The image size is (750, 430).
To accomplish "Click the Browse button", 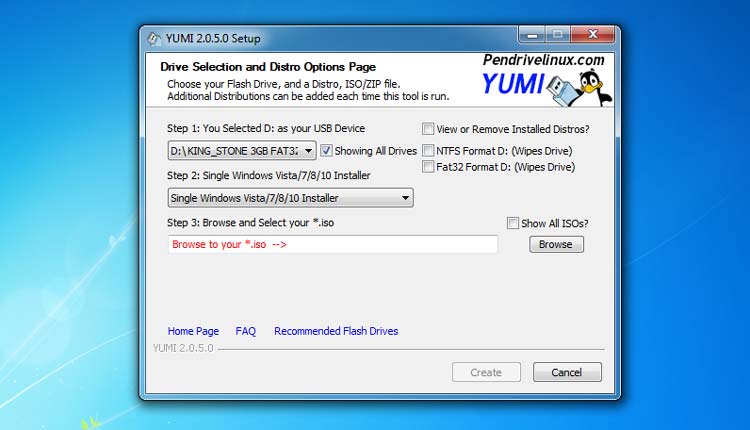I will click(556, 244).
